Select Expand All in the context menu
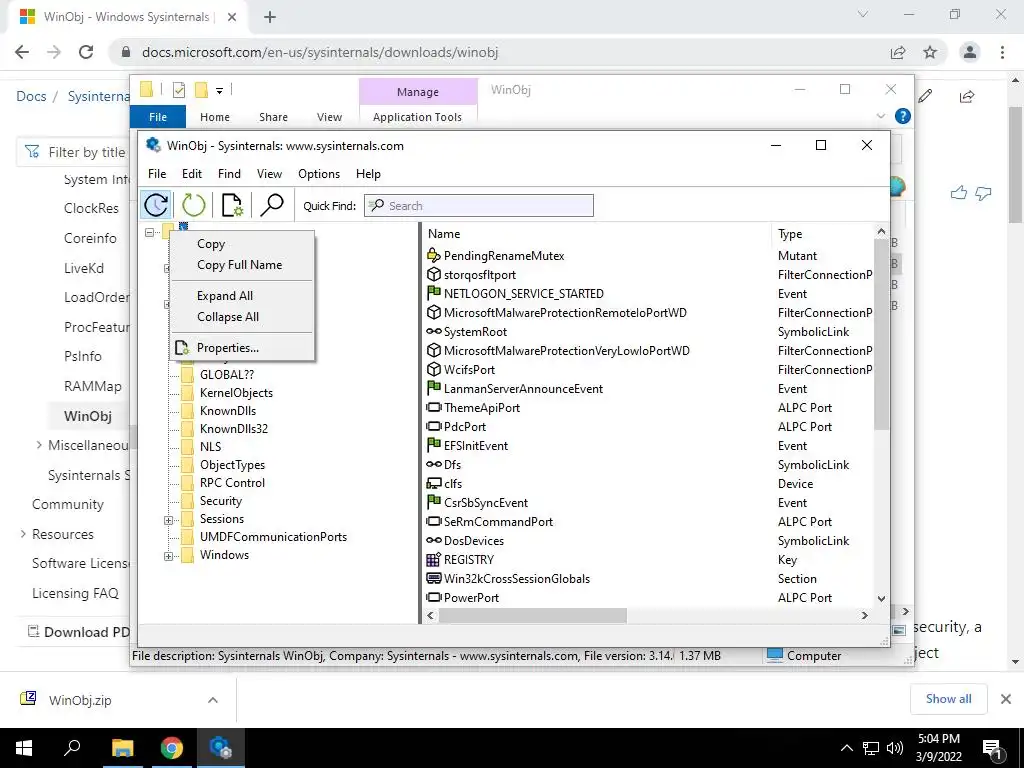Image resolution: width=1024 pixels, height=768 pixels. click(x=225, y=296)
